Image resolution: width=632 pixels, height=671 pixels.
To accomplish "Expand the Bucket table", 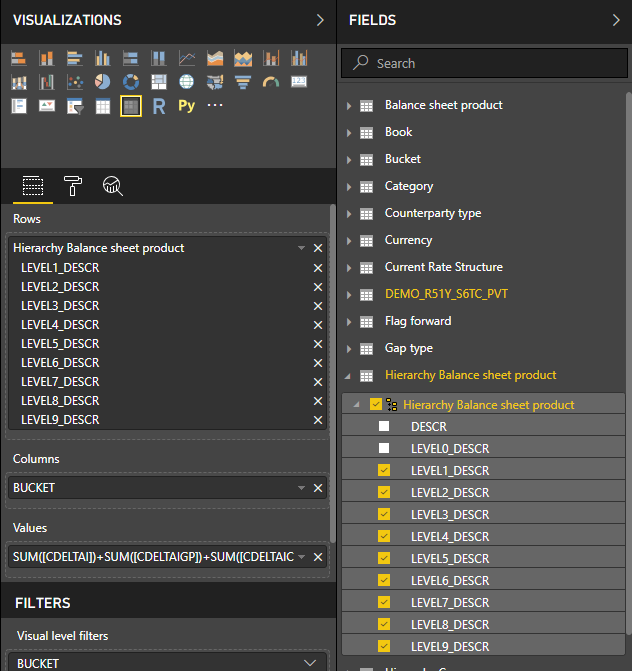I will click(349, 160).
